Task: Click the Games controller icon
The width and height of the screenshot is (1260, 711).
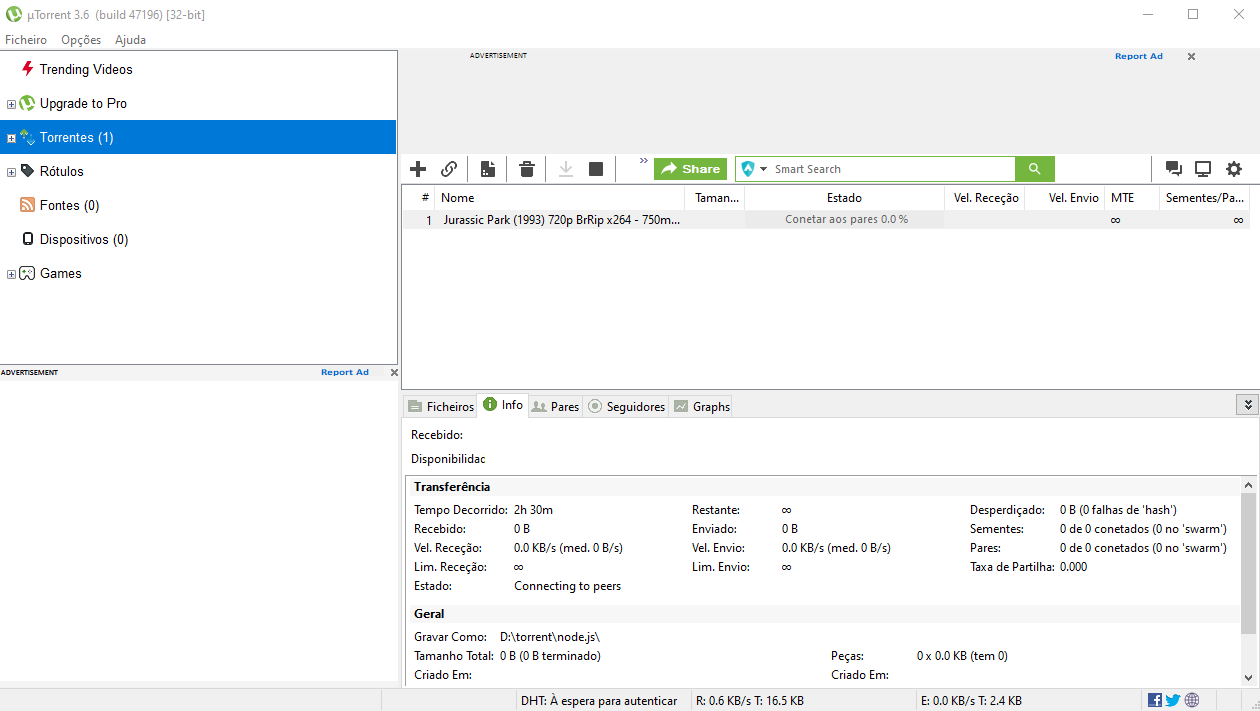Action: (28, 273)
